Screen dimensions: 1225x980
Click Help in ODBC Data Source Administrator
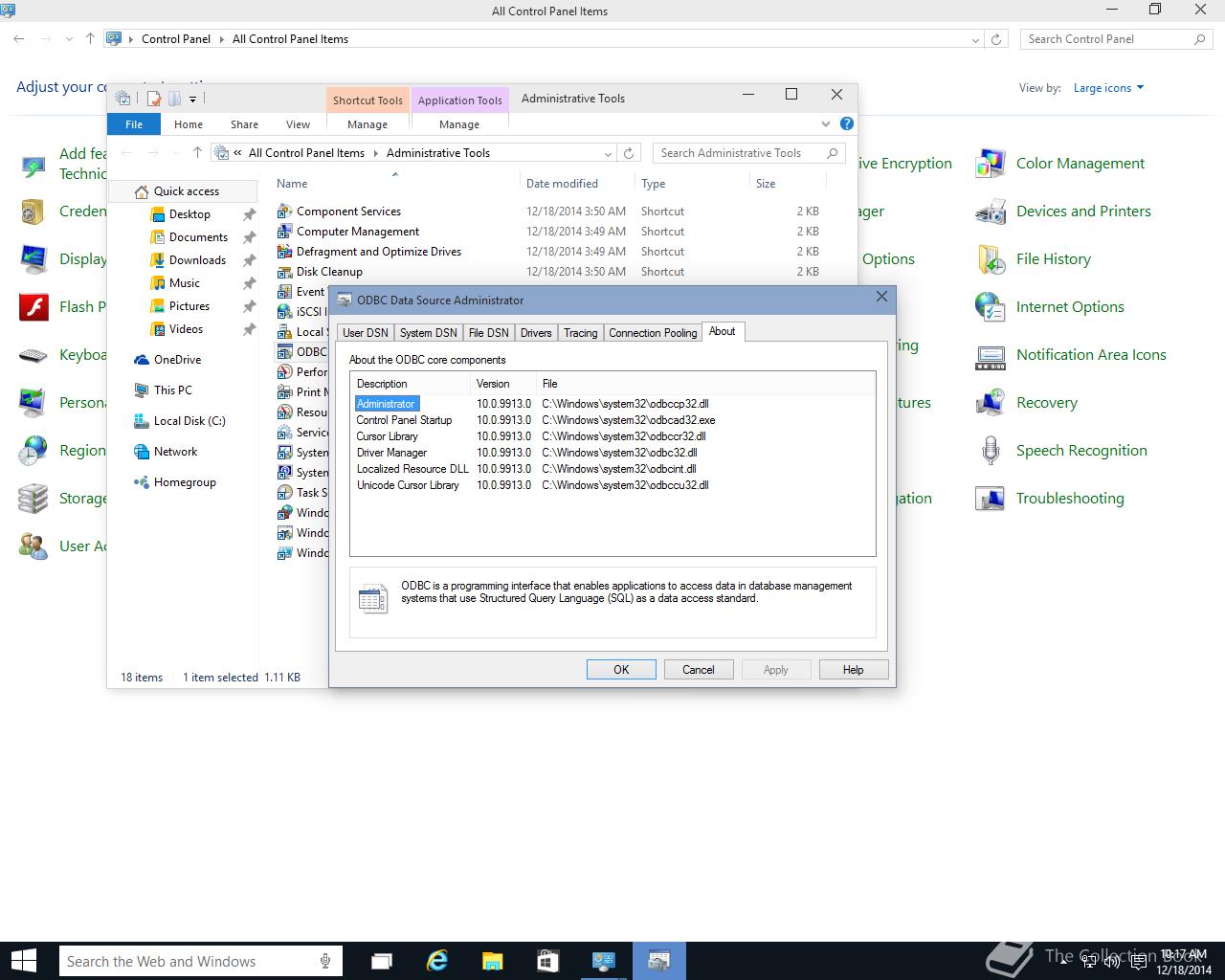(854, 670)
